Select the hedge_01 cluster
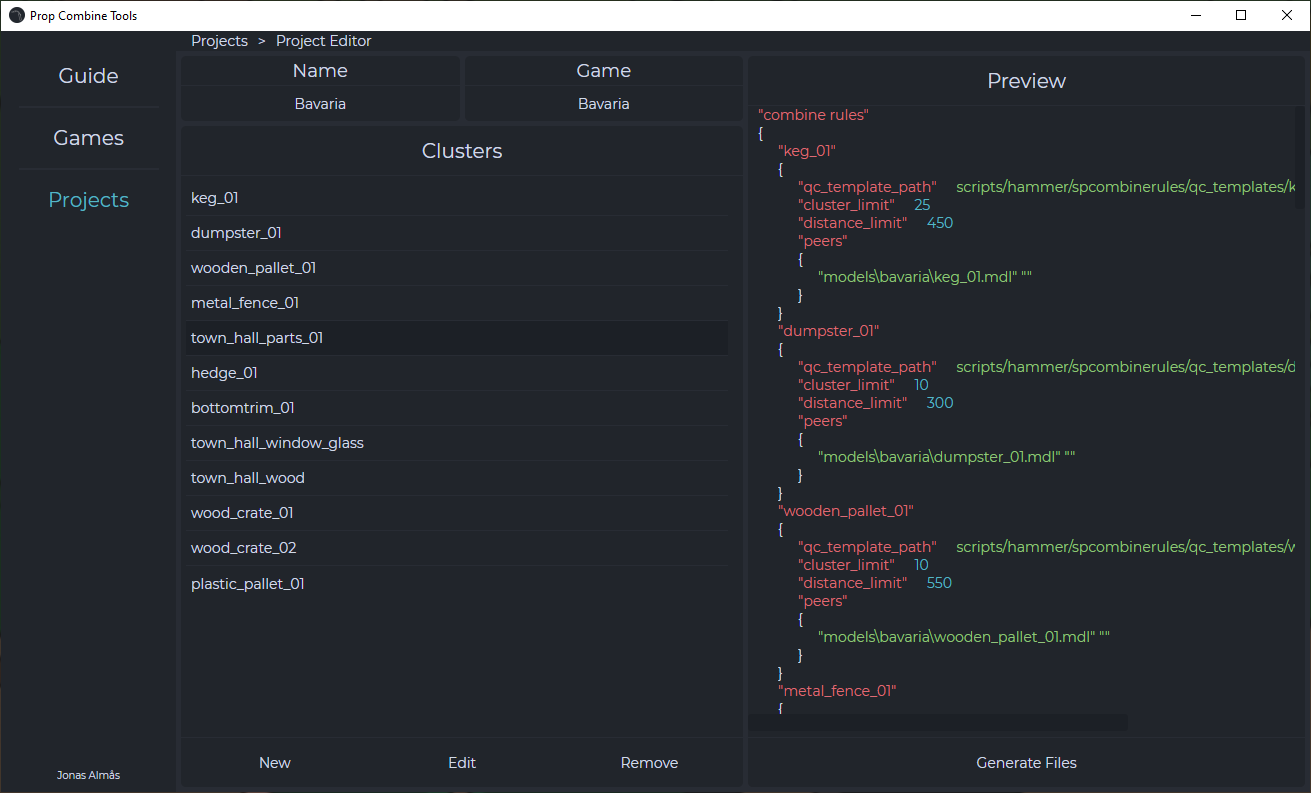 455,373
